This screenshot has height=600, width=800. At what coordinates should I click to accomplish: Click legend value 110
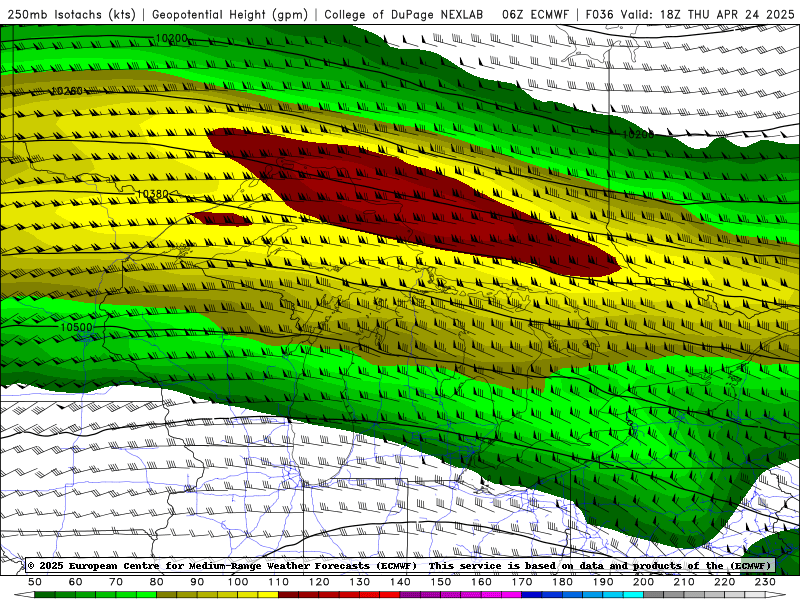[x=278, y=582]
